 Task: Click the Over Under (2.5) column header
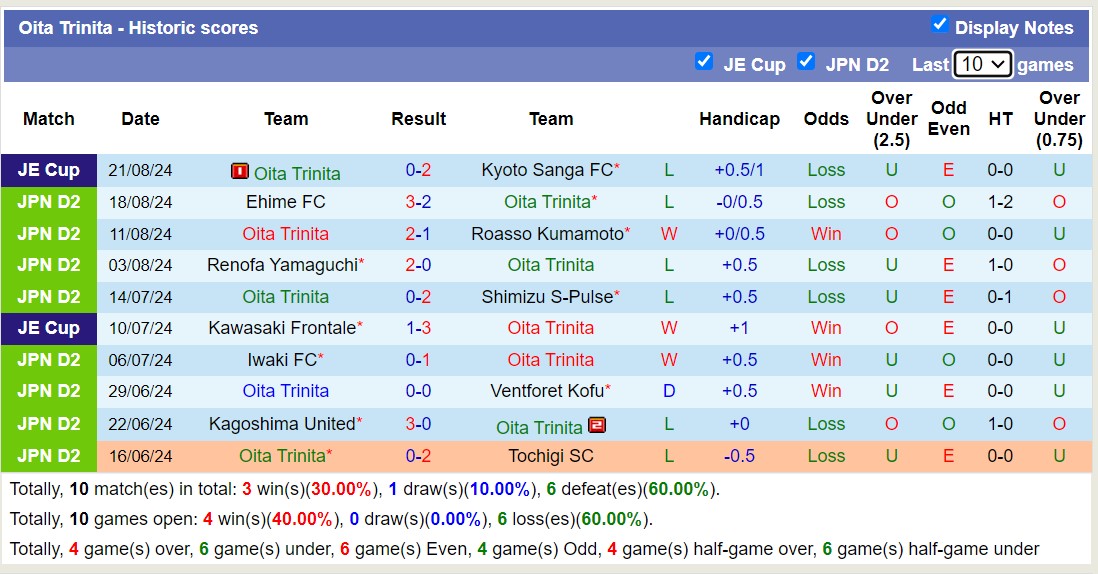point(891,119)
